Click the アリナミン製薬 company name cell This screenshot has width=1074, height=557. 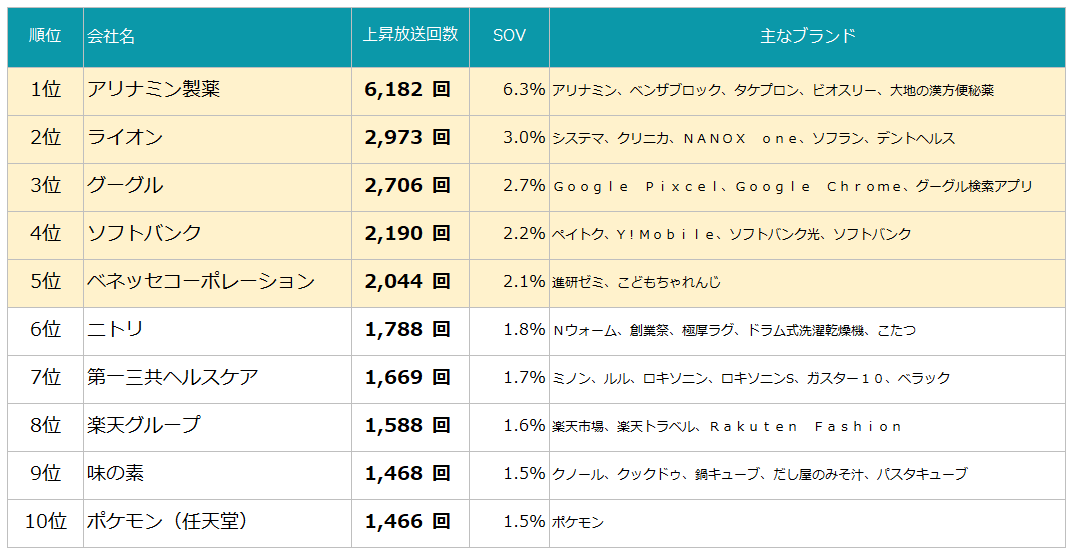(154, 89)
